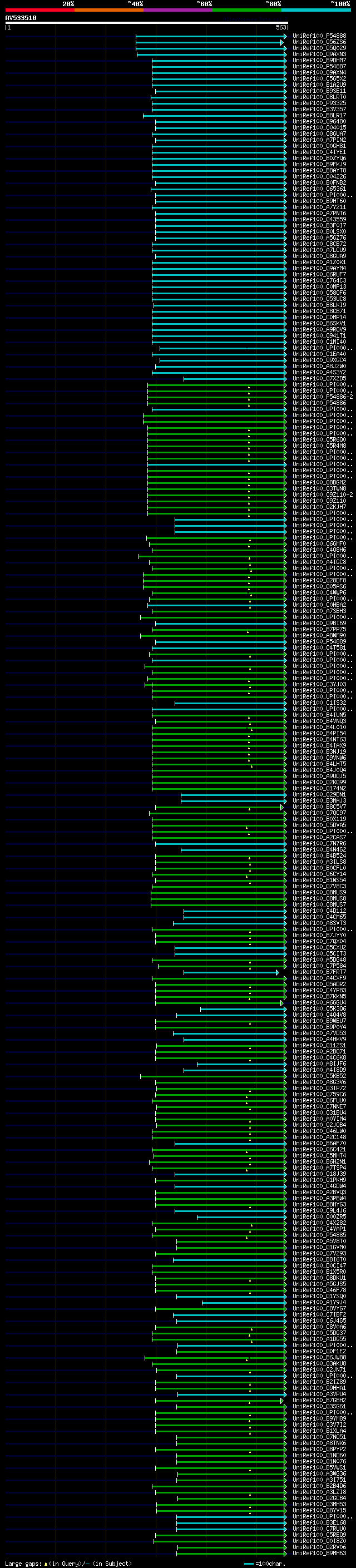Open hit UniRef100_P93325
The image size is (356, 1568).
tap(319, 103)
